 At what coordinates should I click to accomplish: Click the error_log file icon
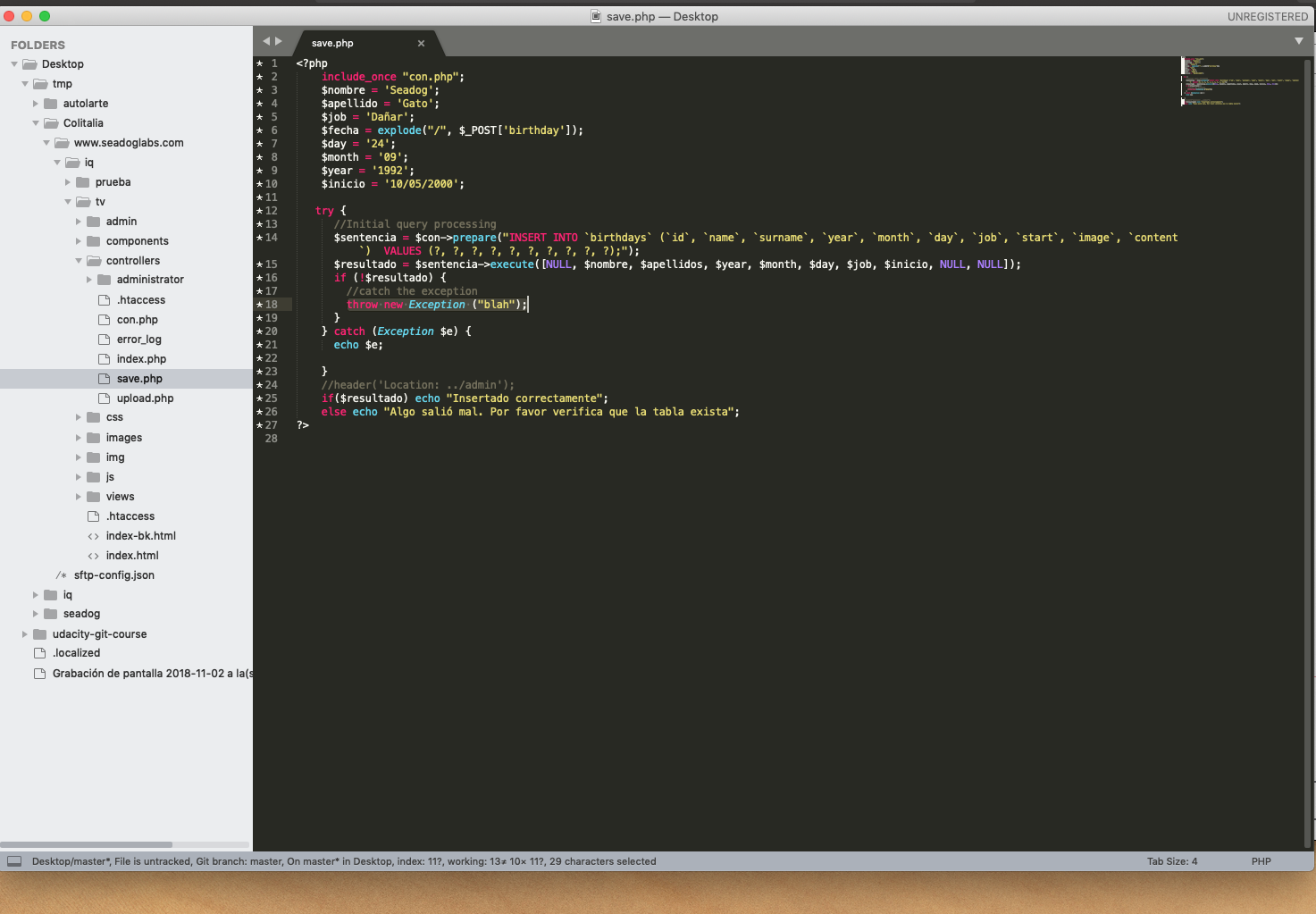104,340
